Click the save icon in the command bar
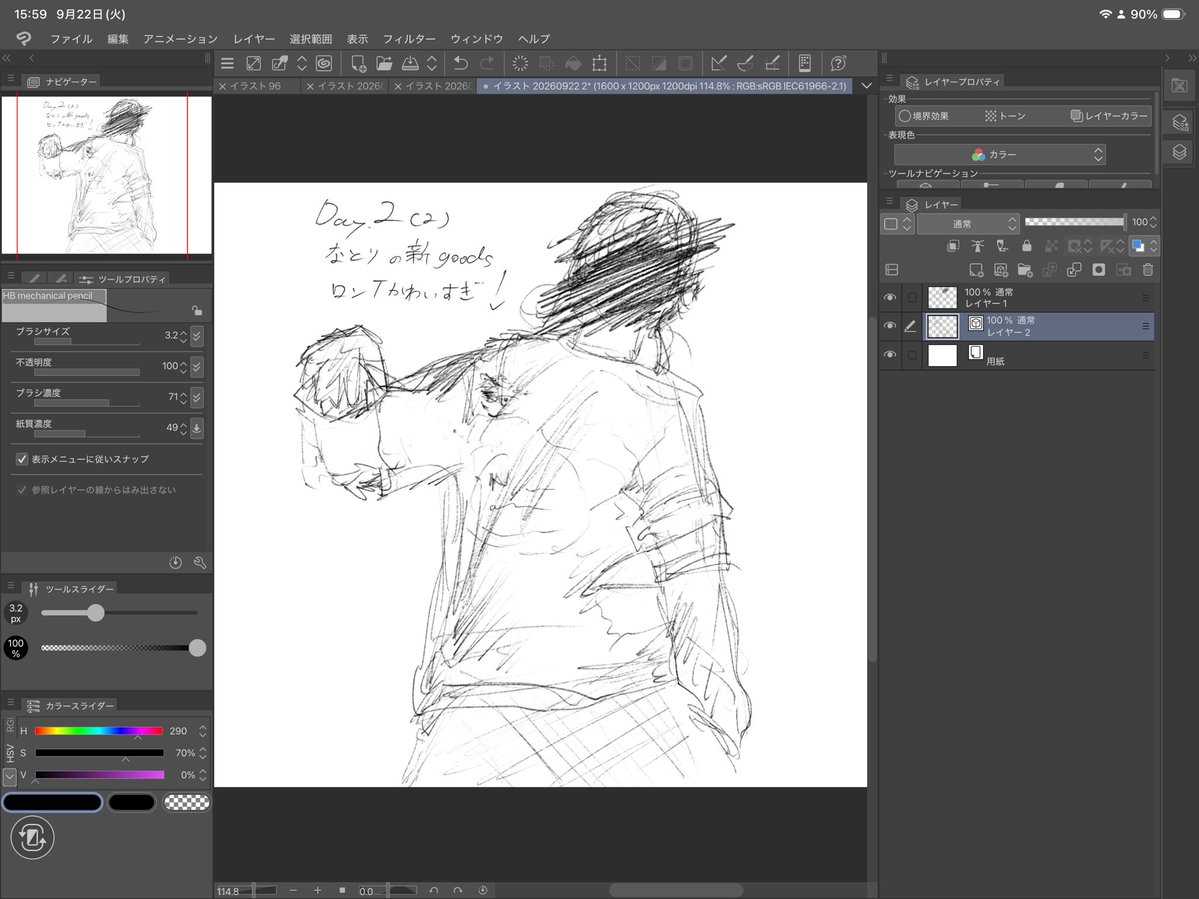Screen dimensions: 1199x899 [410, 63]
